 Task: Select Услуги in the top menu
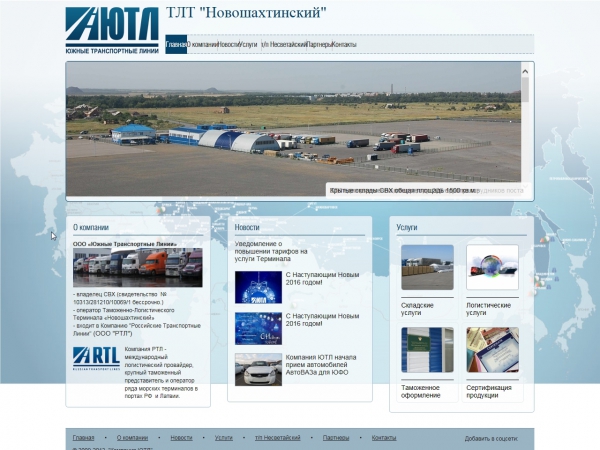(x=249, y=44)
